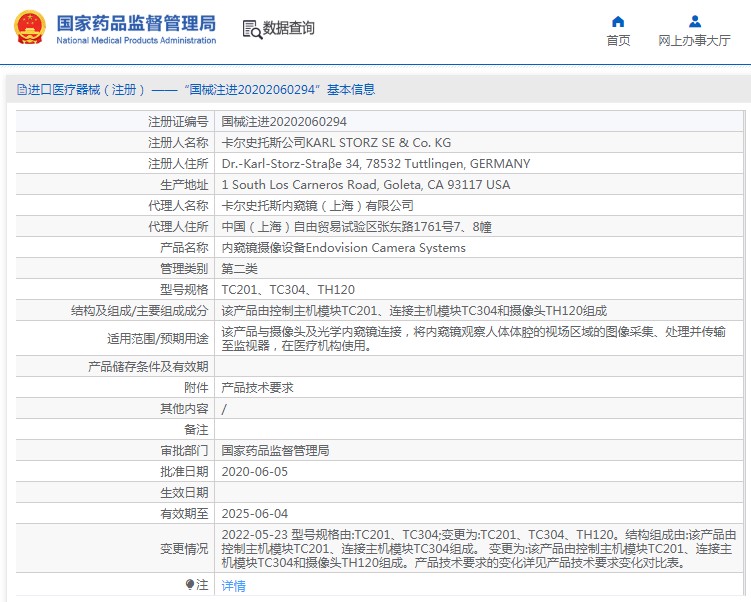751x602 pixels.
Task: Click the document icon before 进口医疗器械
Action: (22, 90)
